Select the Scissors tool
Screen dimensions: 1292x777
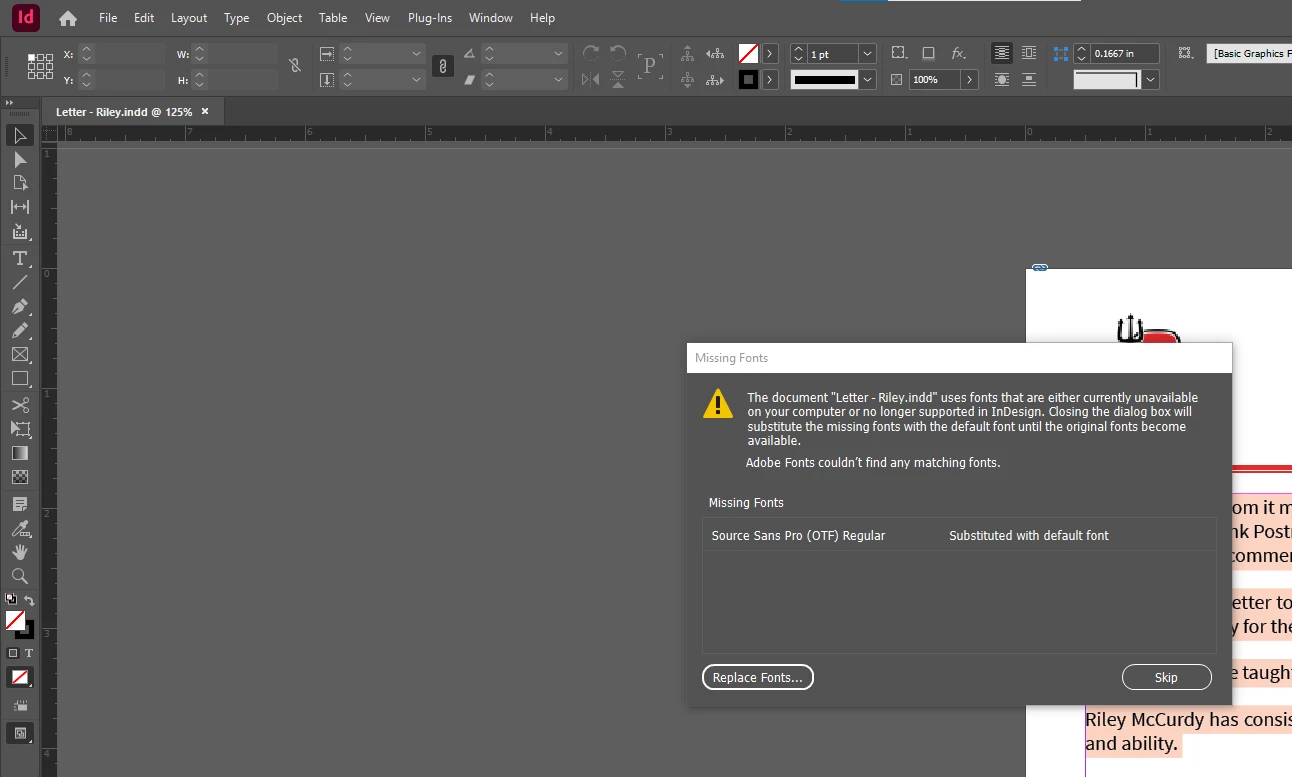tap(20, 405)
